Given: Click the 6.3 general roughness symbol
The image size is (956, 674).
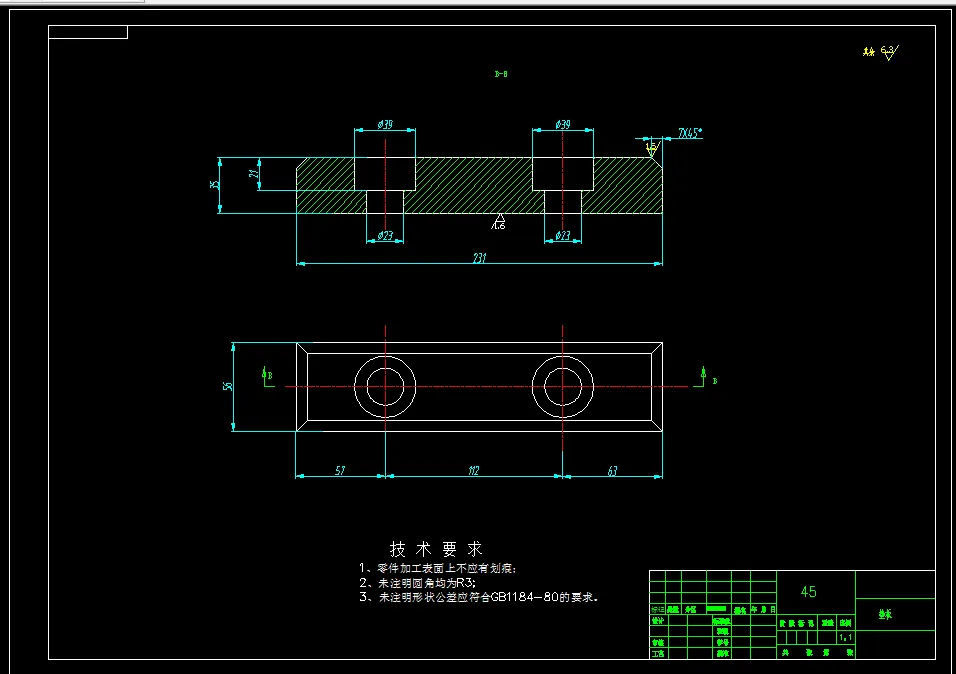Looking at the screenshot, I should (889, 52).
